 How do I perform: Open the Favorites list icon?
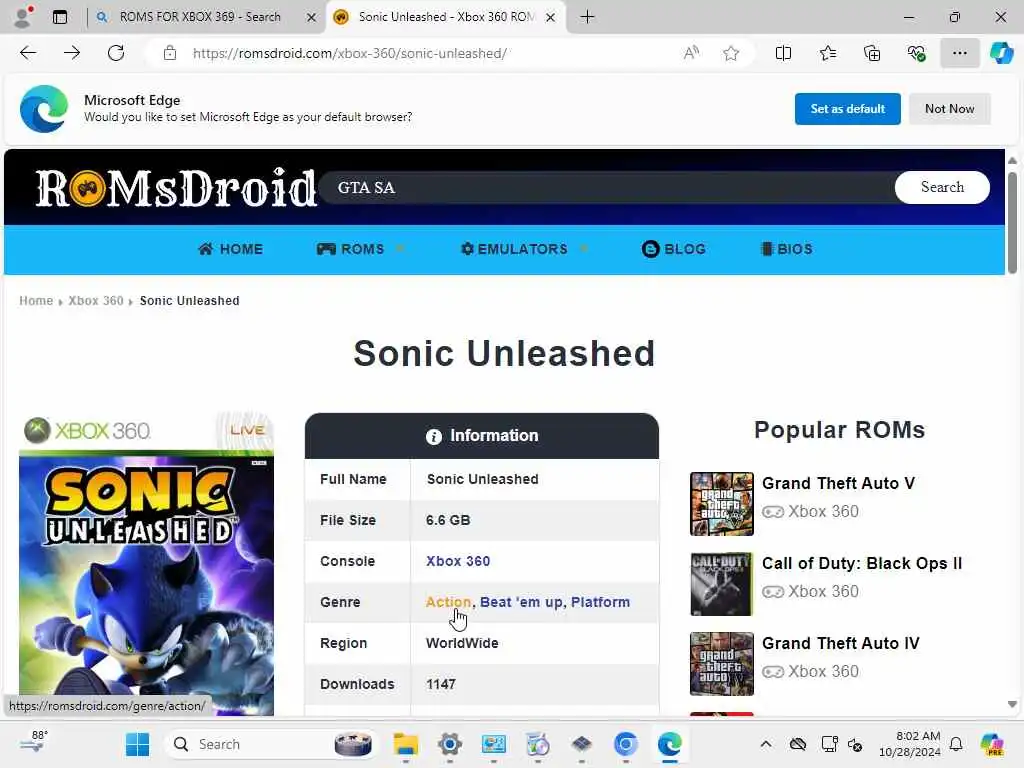pos(827,53)
